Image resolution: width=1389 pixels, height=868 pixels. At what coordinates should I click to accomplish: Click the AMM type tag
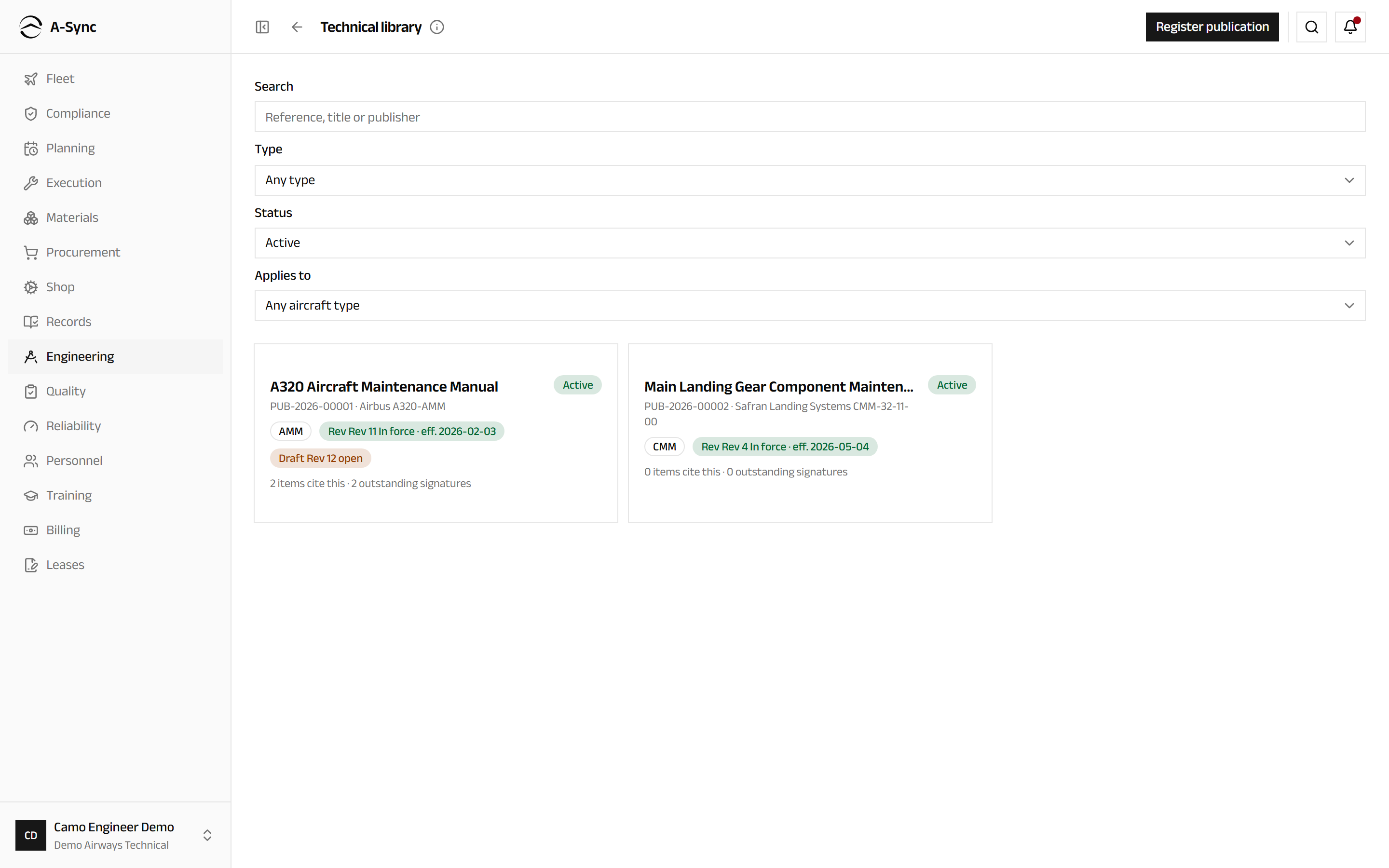click(290, 431)
